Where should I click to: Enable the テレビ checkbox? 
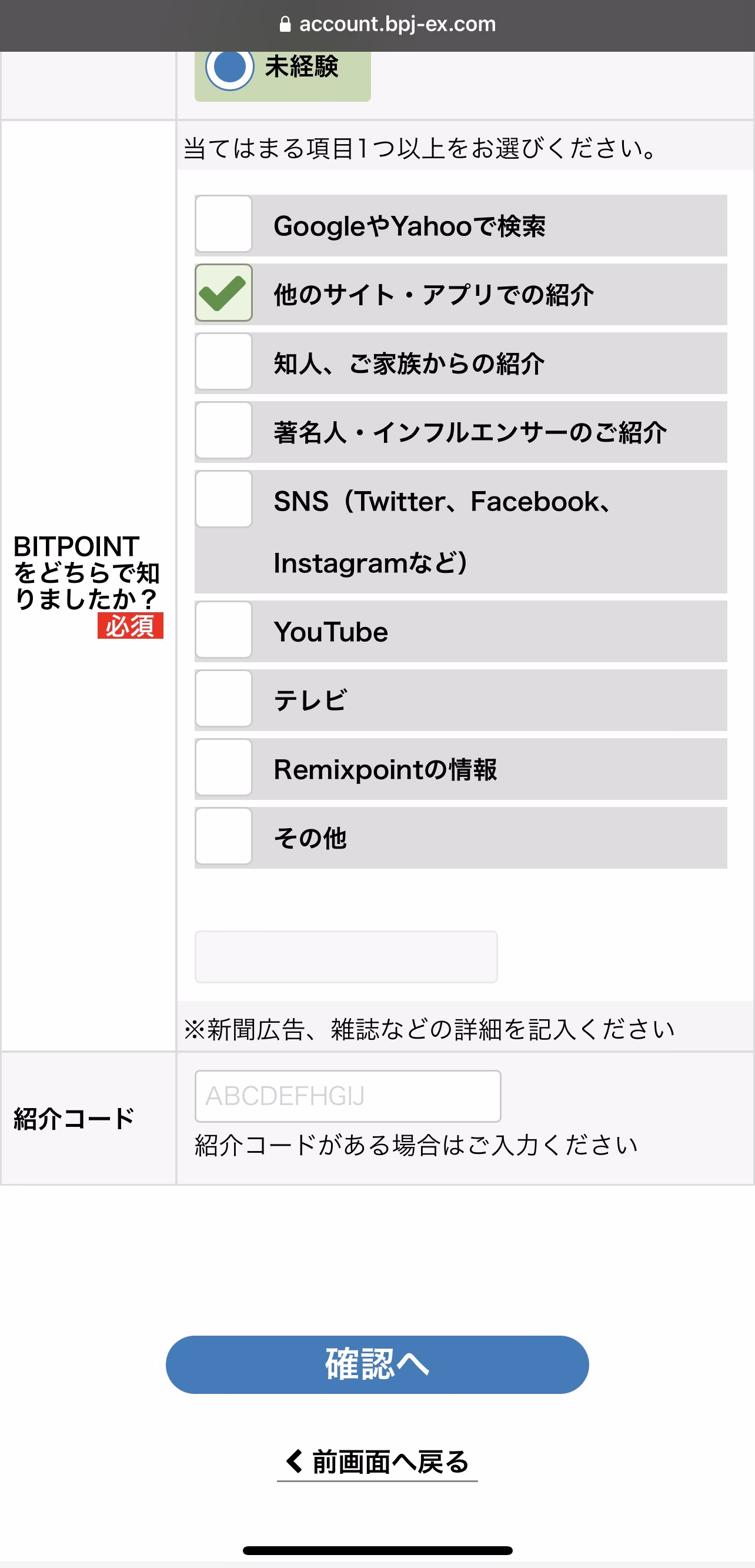(x=223, y=698)
